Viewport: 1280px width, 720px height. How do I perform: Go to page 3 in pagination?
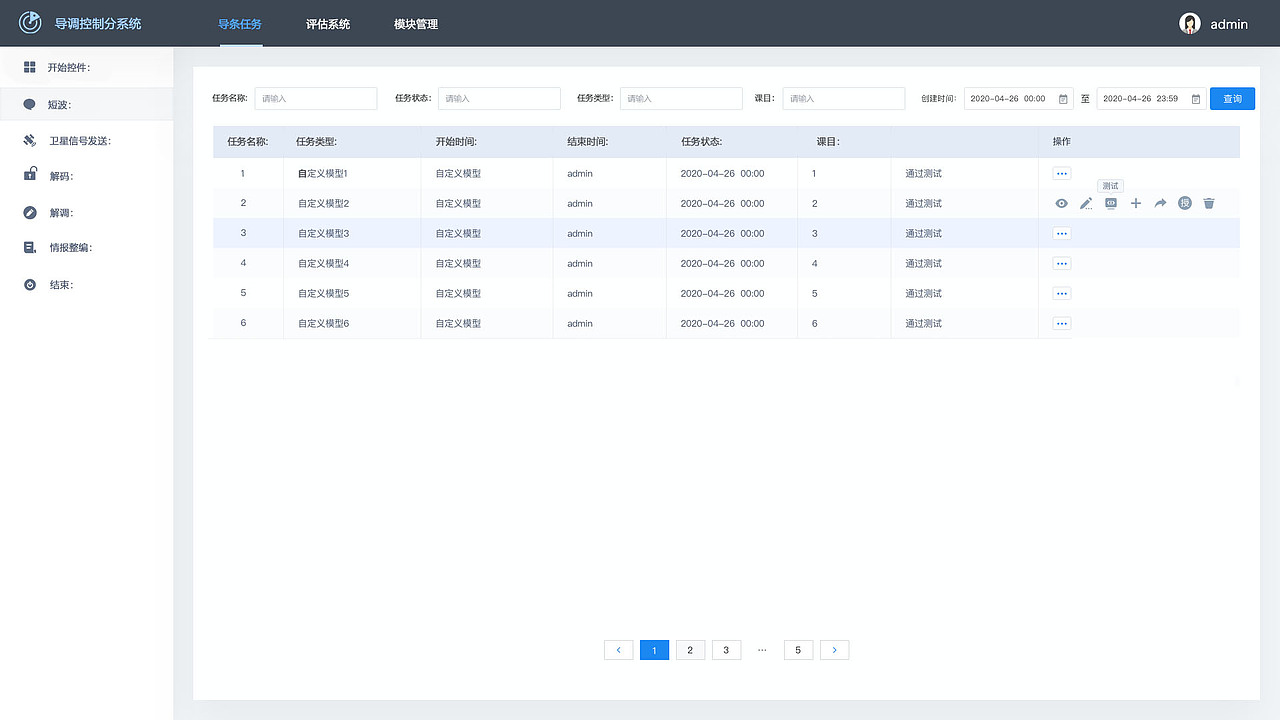point(726,650)
